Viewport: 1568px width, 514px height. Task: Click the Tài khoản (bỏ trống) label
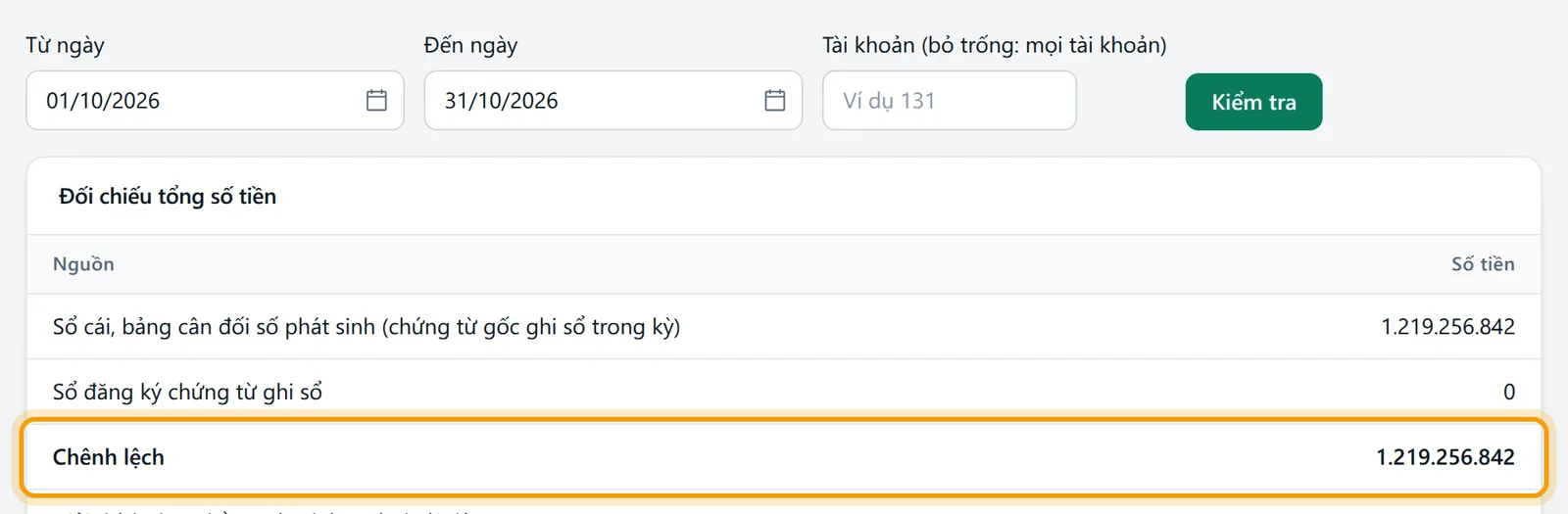pyautogui.click(x=994, y=45)
